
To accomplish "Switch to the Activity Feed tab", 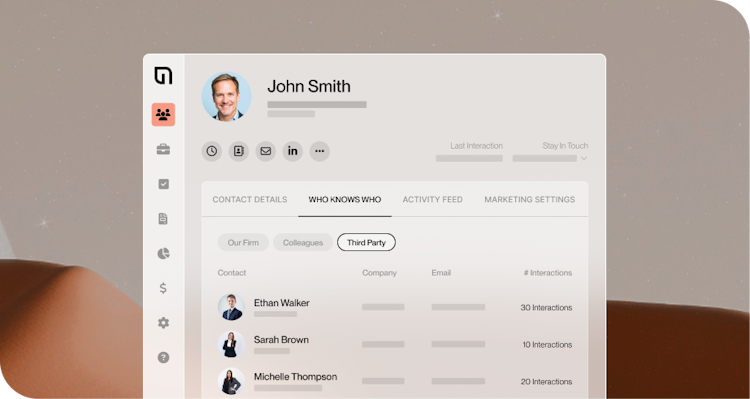I will 432,200.
